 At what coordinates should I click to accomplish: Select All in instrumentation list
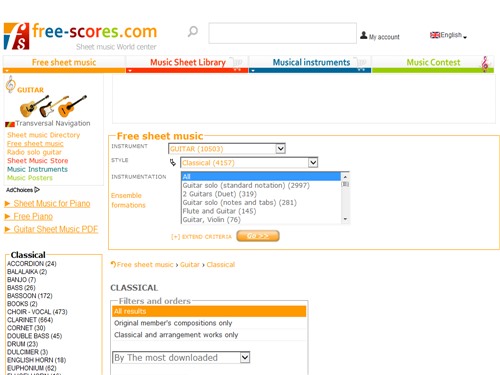(261, 176)
